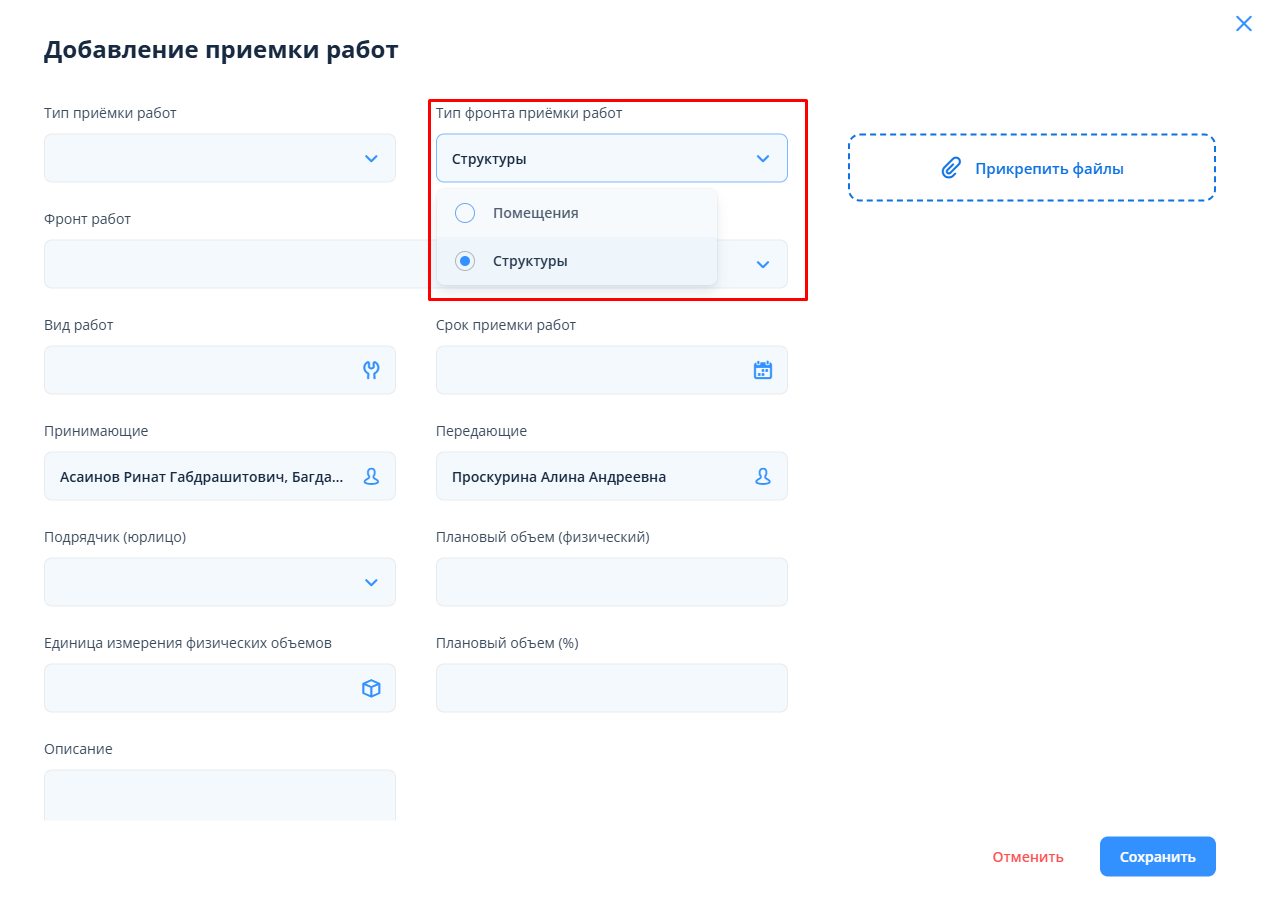Select the Структуры radio option
Image resolution: width=1269 pixels, height=898 pixels.
pos(465,261)
